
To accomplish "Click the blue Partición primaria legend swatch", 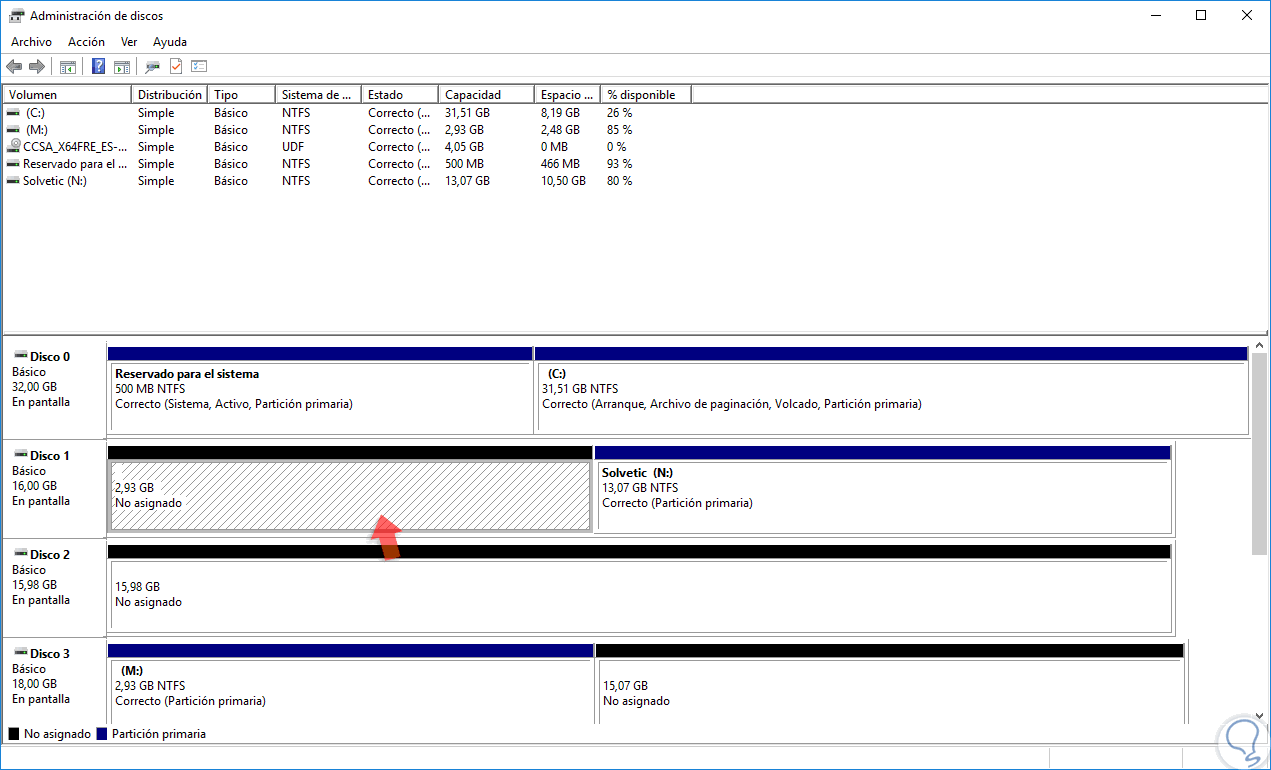I will 102,734.
